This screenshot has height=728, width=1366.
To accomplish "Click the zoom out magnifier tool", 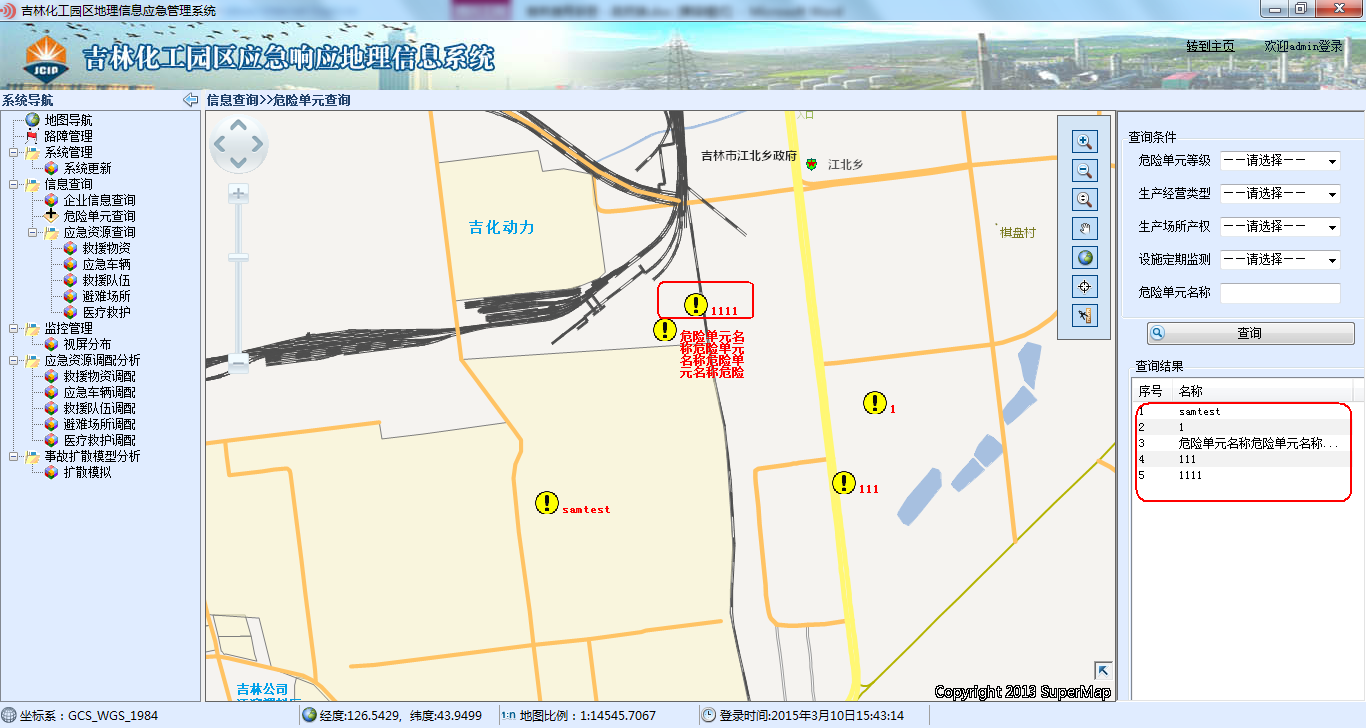I will (1083, 171).
